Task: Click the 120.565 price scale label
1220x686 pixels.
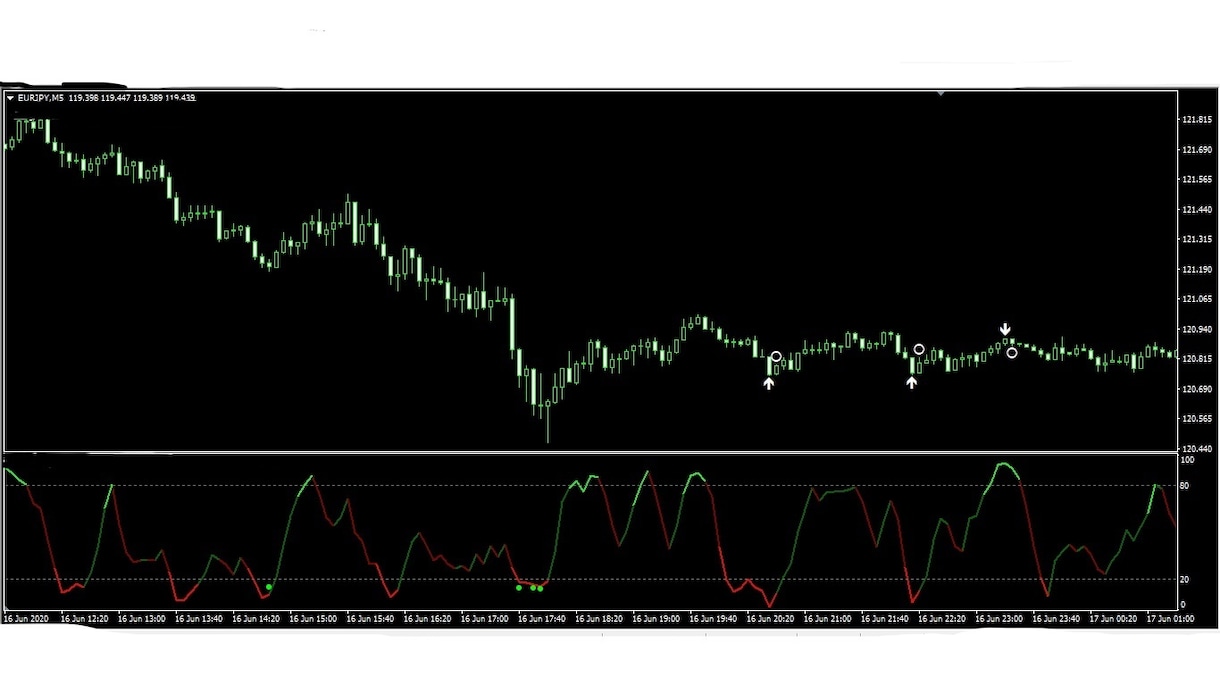Action: pyautogui.click(x=1197, y=418)
